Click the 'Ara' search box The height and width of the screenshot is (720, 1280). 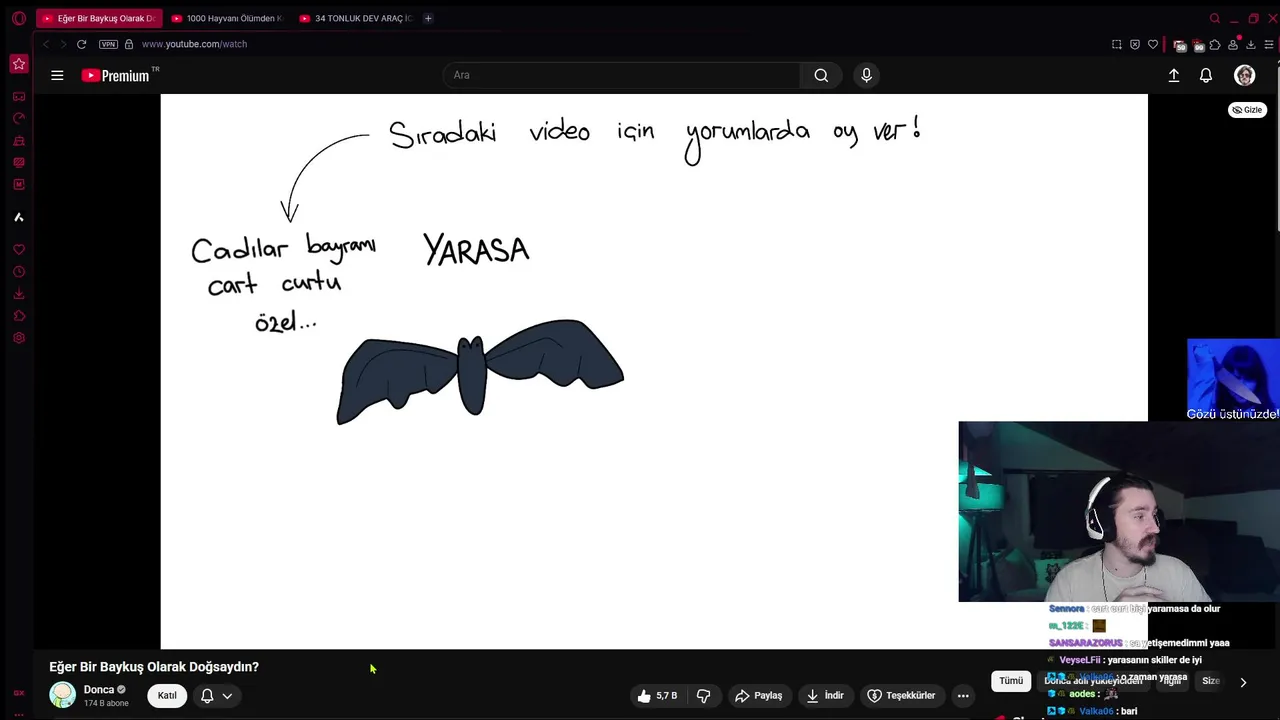621,75
